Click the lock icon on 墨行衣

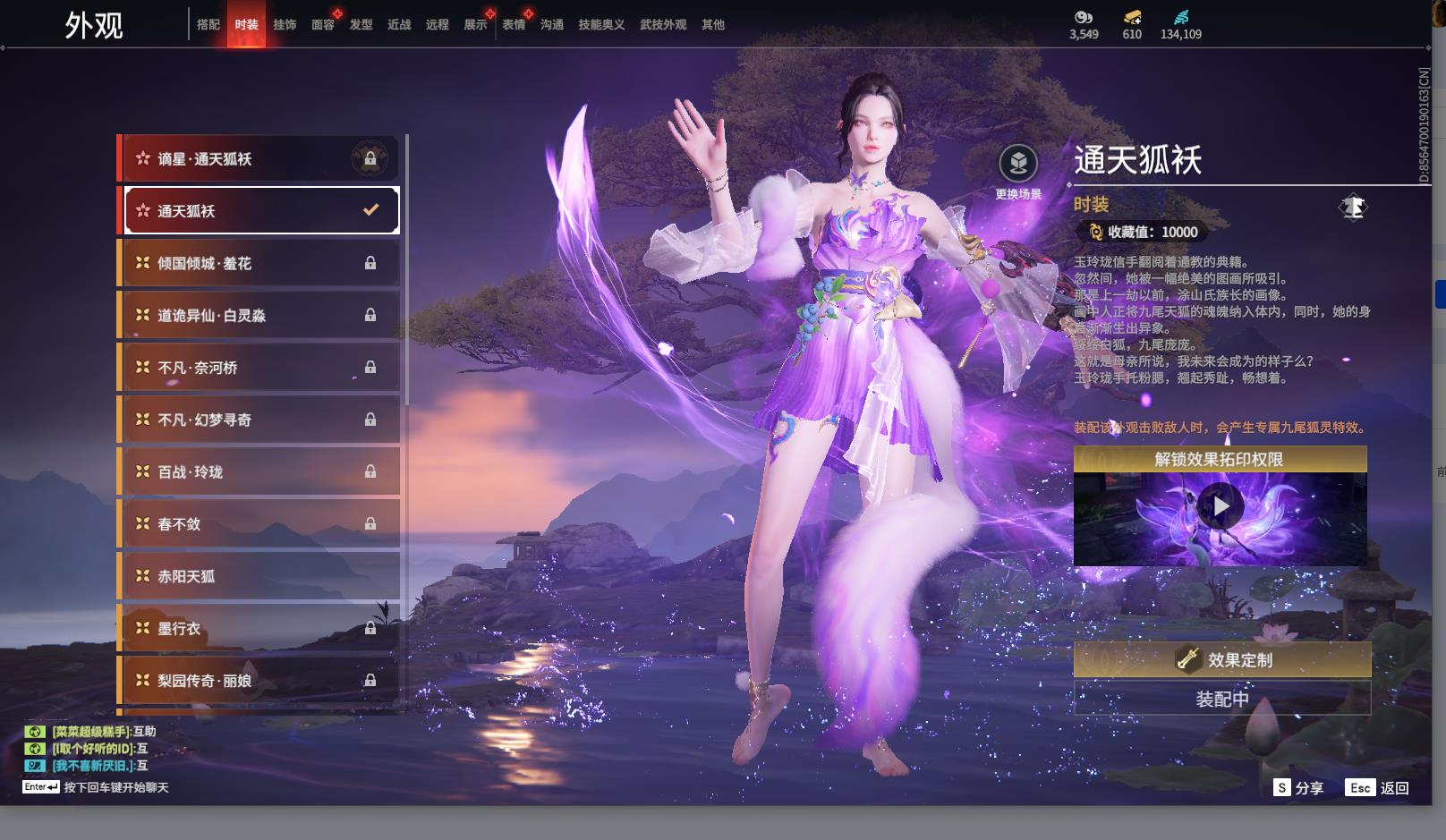pos(370,628)
